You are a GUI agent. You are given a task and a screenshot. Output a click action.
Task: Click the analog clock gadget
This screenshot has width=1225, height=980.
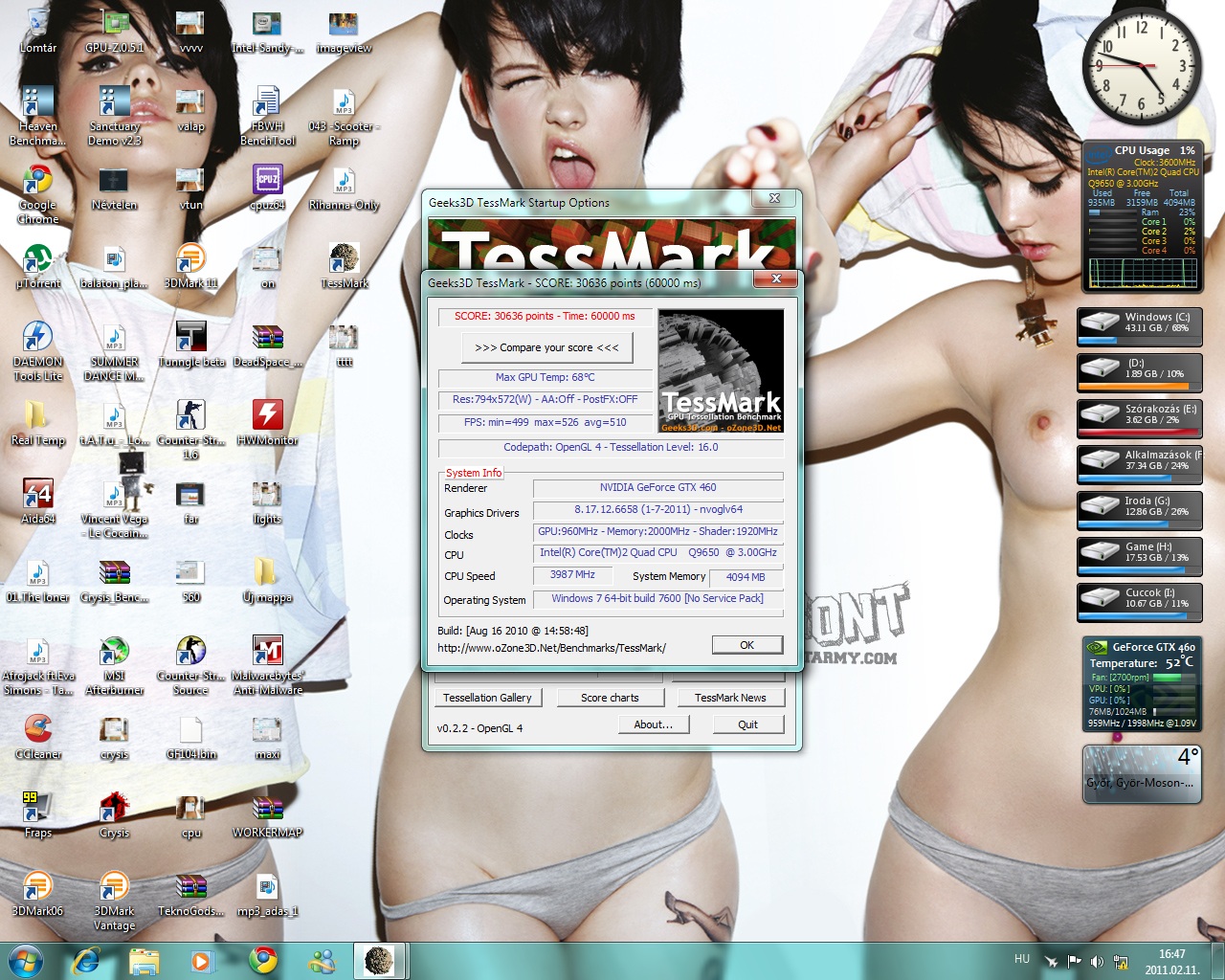(x=1141, y=67)
